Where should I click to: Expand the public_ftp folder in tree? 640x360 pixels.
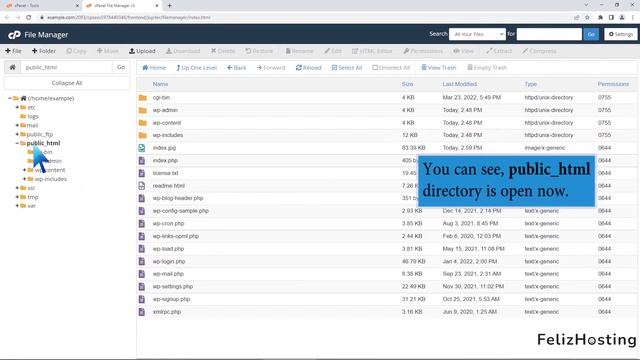coord(17,134)
